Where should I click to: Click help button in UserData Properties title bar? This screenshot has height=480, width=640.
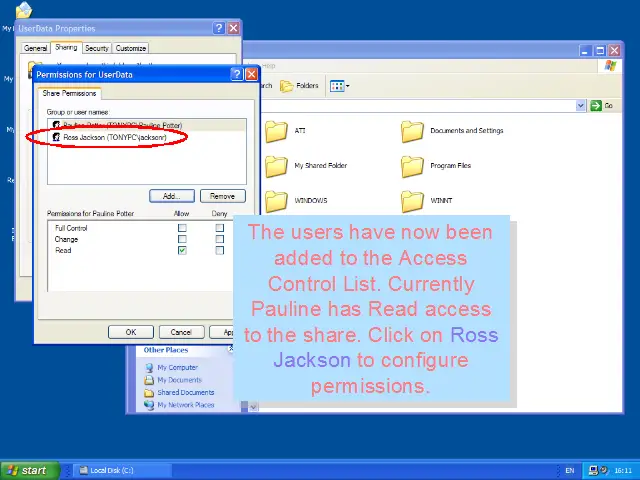(219, 28)
